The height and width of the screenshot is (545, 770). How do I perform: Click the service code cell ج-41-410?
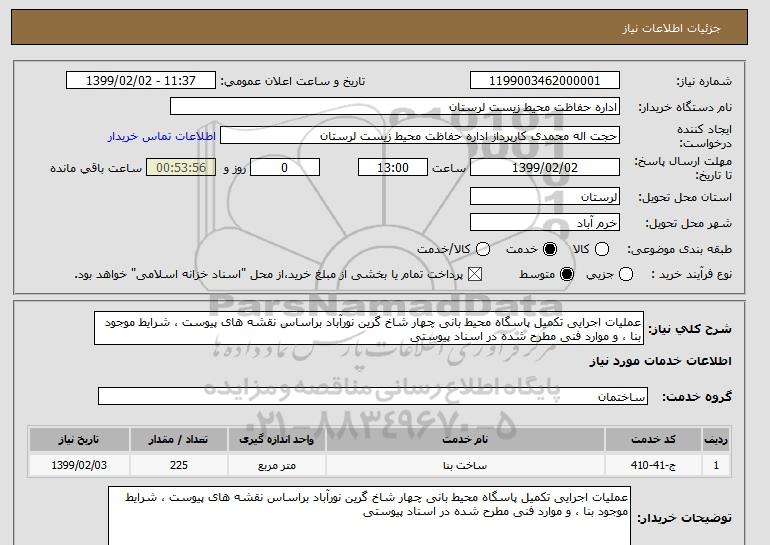pyautogui.click(x=653, y=465)
